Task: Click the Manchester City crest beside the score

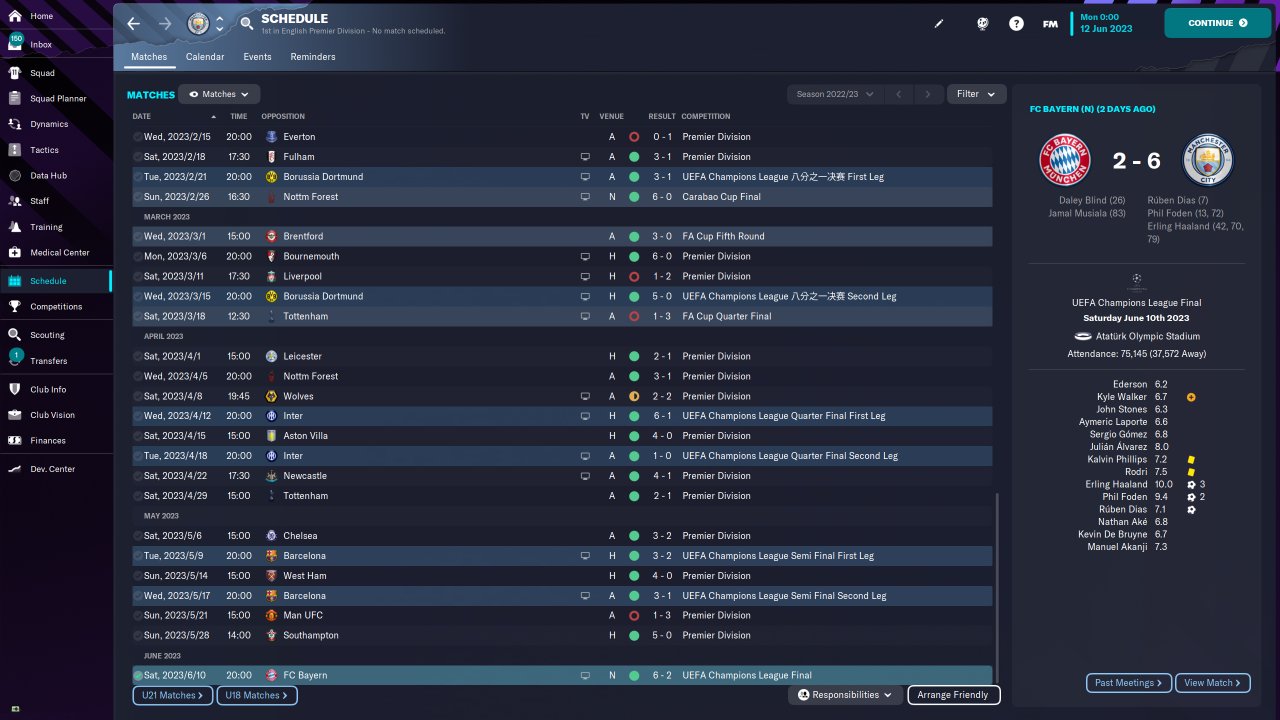Action: [1208, 160]
